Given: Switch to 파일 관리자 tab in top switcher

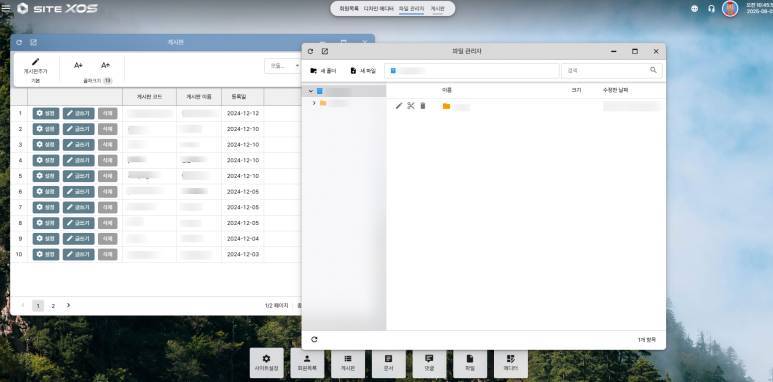Looking at the screenshot, I should pyautogui.click(x=411, y=8).
